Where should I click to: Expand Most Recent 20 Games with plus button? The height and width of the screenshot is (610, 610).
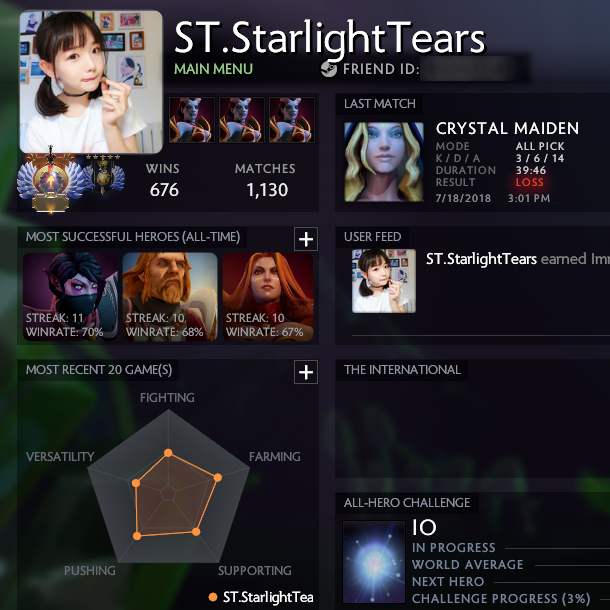[x=306, y=372]
